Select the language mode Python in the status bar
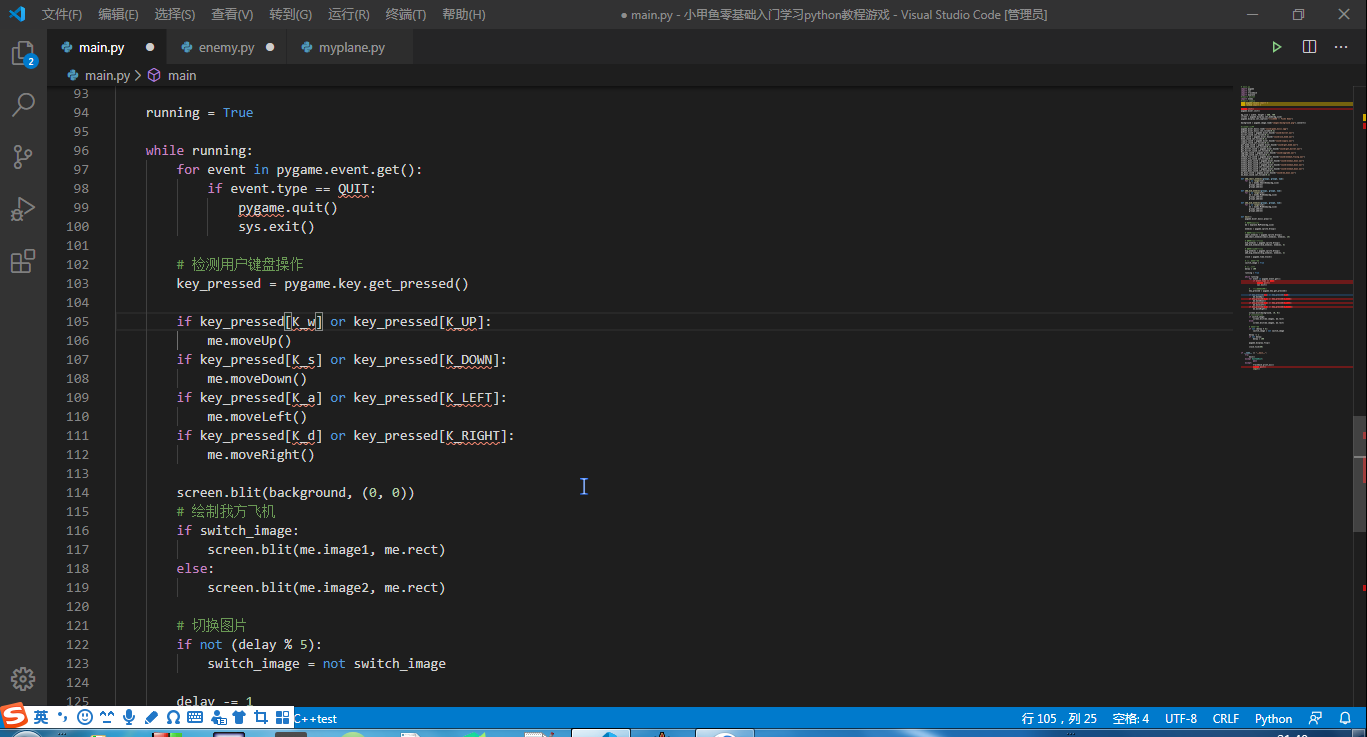This screenshot has width=1367, height=737. (x=1273, y=718)
